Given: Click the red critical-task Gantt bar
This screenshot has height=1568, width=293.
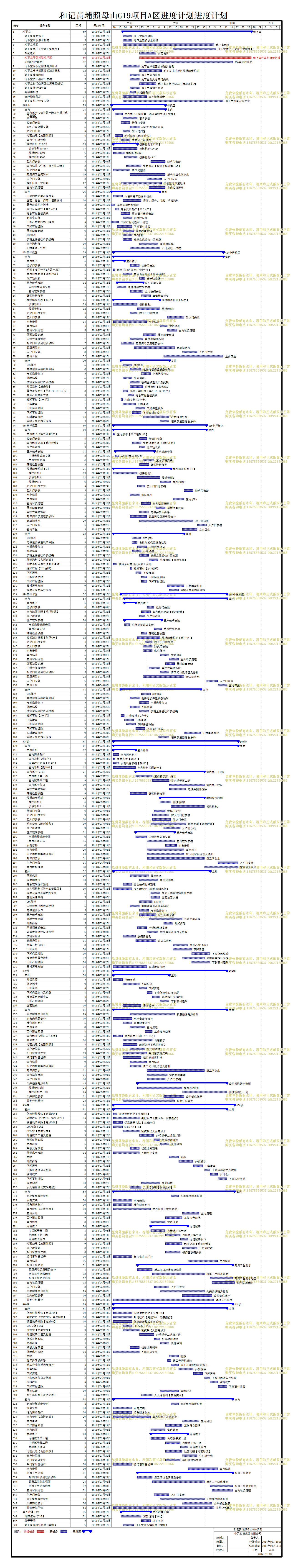Looking at the screenshot, I should [195, 58].
